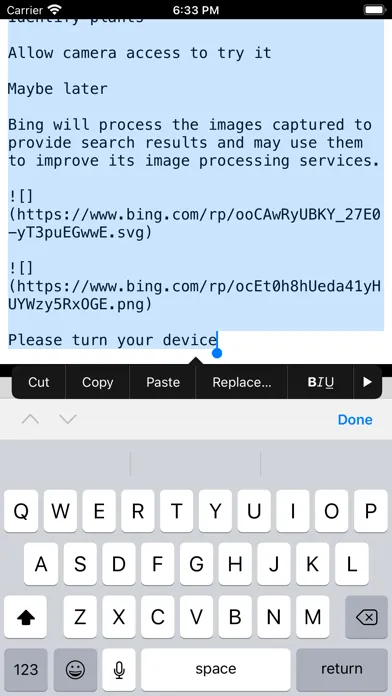Tap the backspace delete key
The height and width of the screenshot is (696, 392).
366,617
